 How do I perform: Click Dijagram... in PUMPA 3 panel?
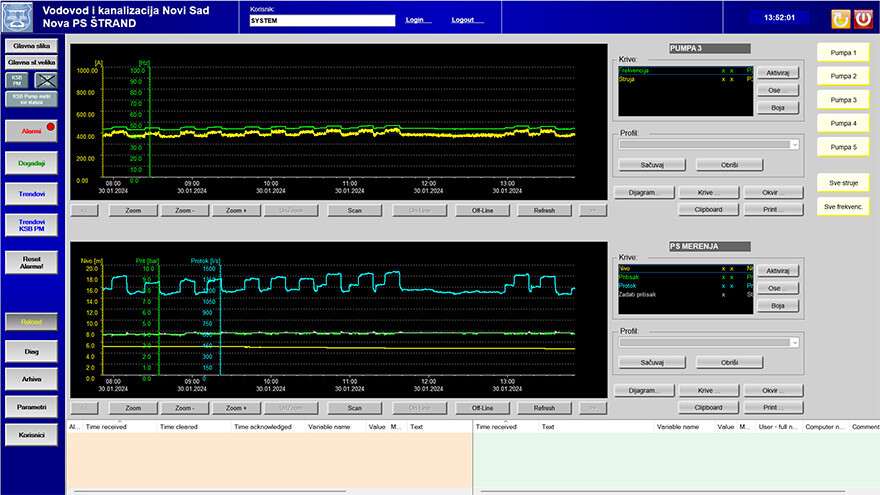[644, 192]
